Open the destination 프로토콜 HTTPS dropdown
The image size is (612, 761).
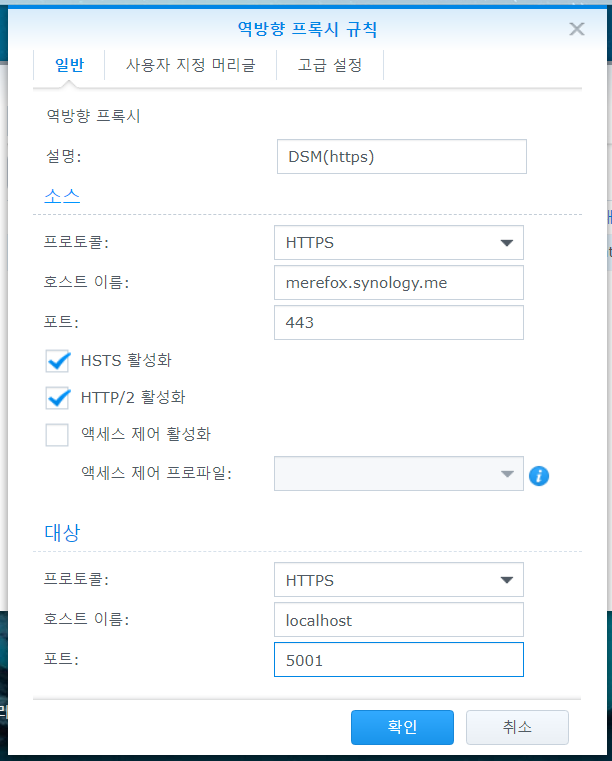pos(398,579)
